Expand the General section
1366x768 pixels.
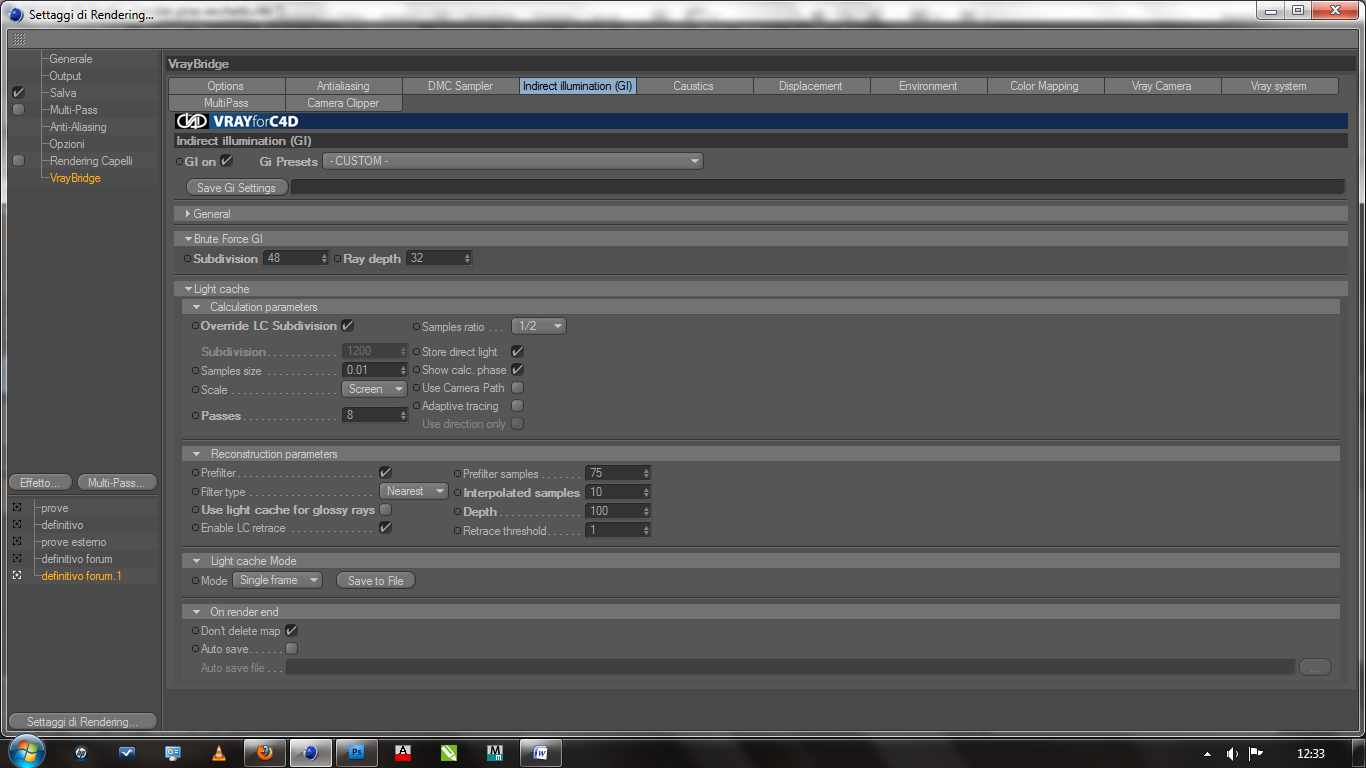pyautogui.click(x=188, y=214)
